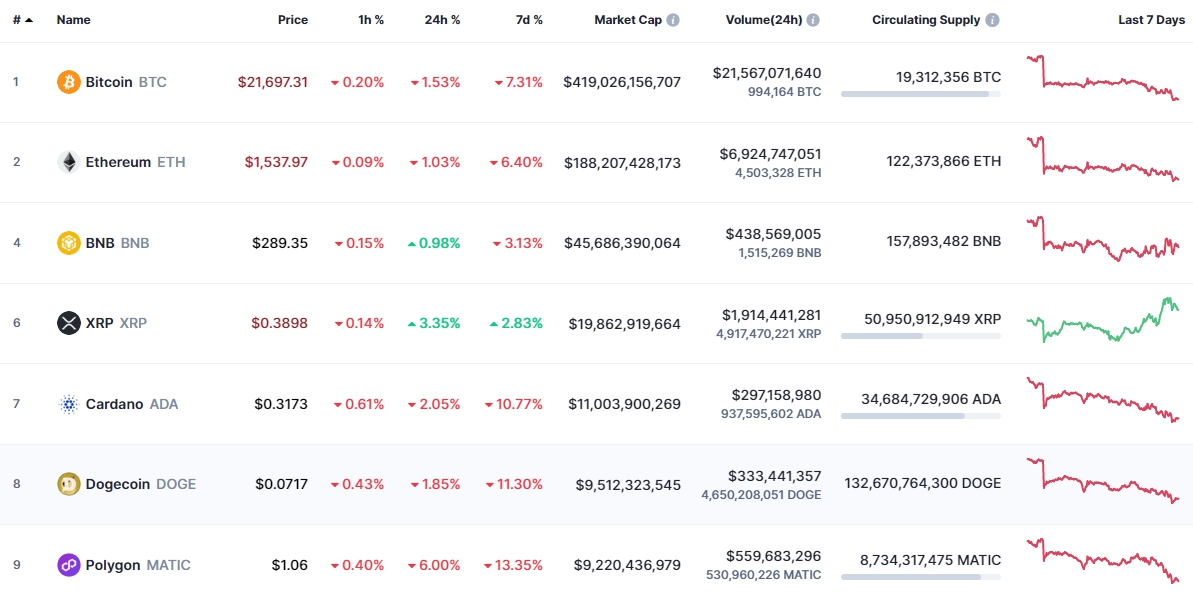This screenshot has height=599, width=1193.
Task: Click the Last 7 Days header
Action: click(1151, 20)
